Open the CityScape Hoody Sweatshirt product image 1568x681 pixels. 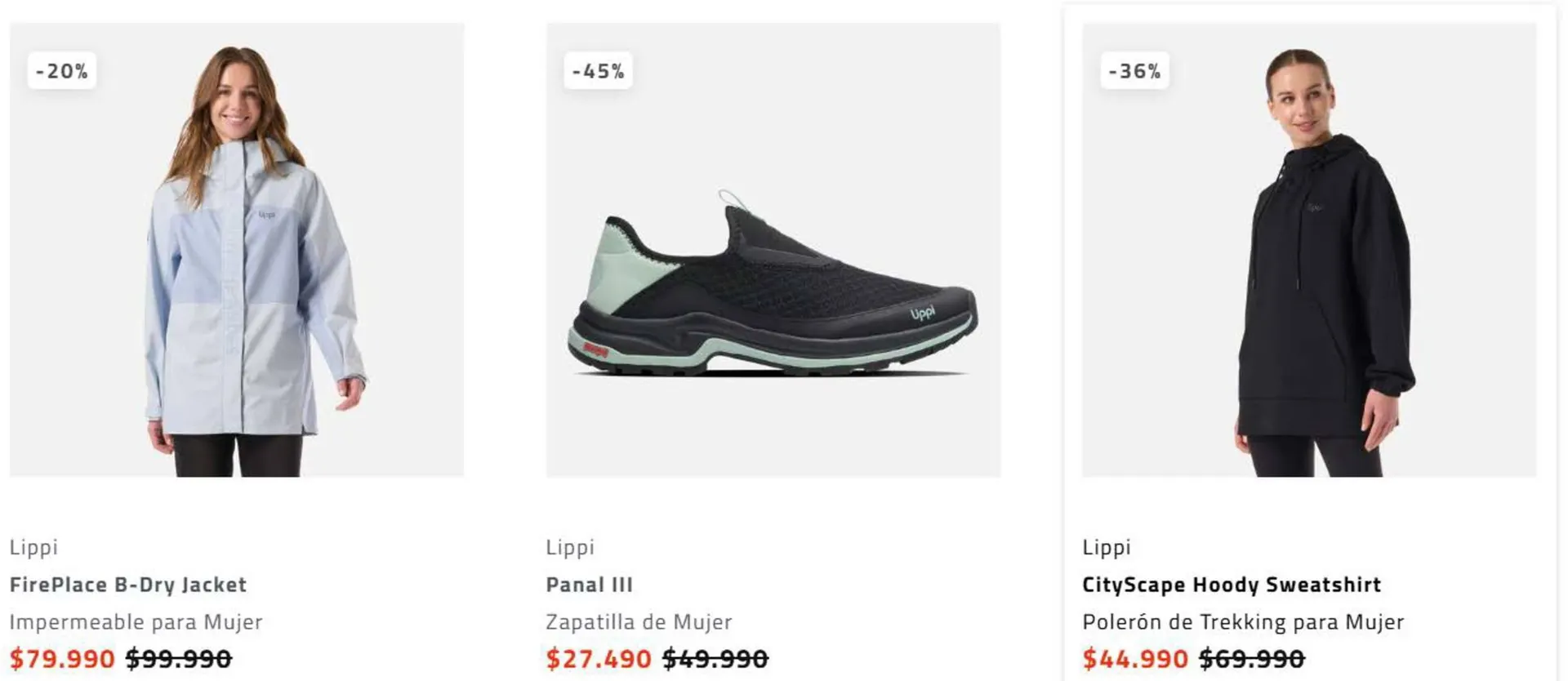coord(1309,261)
